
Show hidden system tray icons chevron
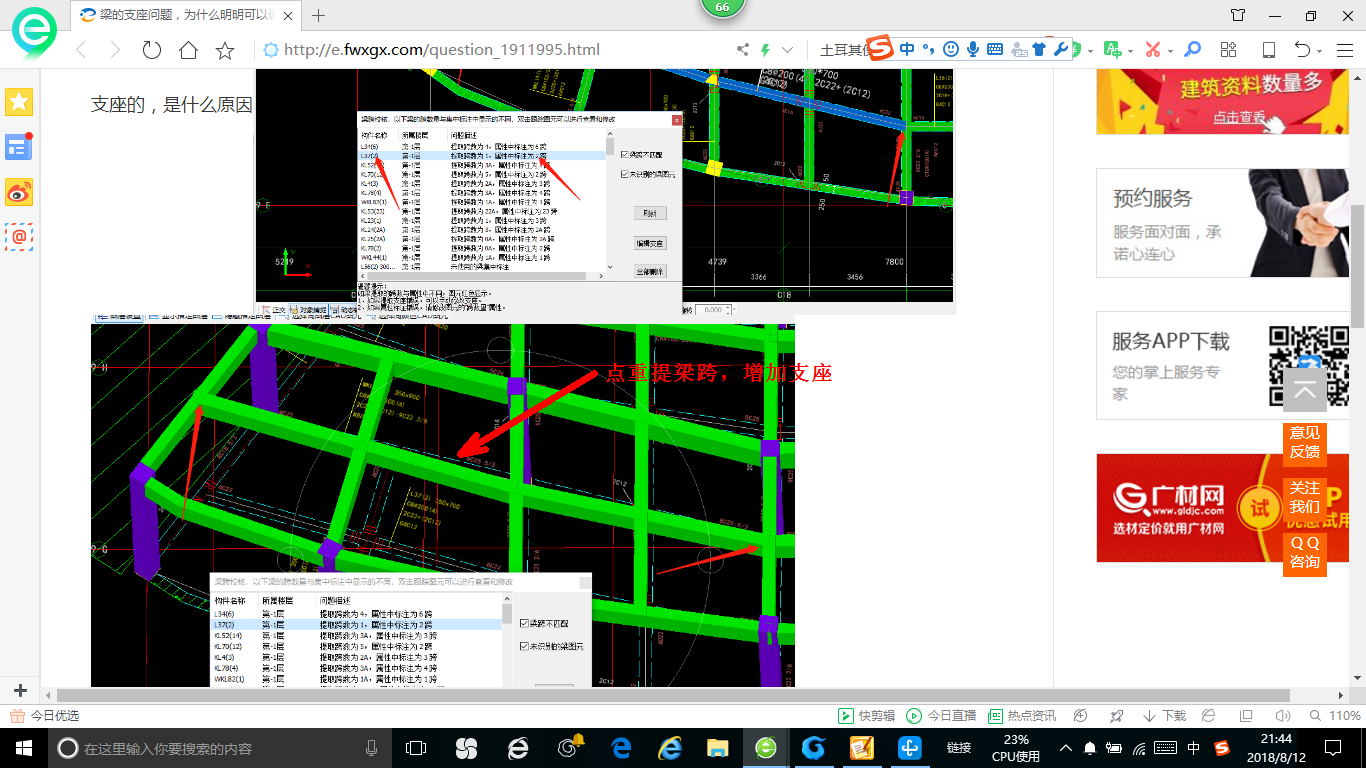tap(1066, 748)
